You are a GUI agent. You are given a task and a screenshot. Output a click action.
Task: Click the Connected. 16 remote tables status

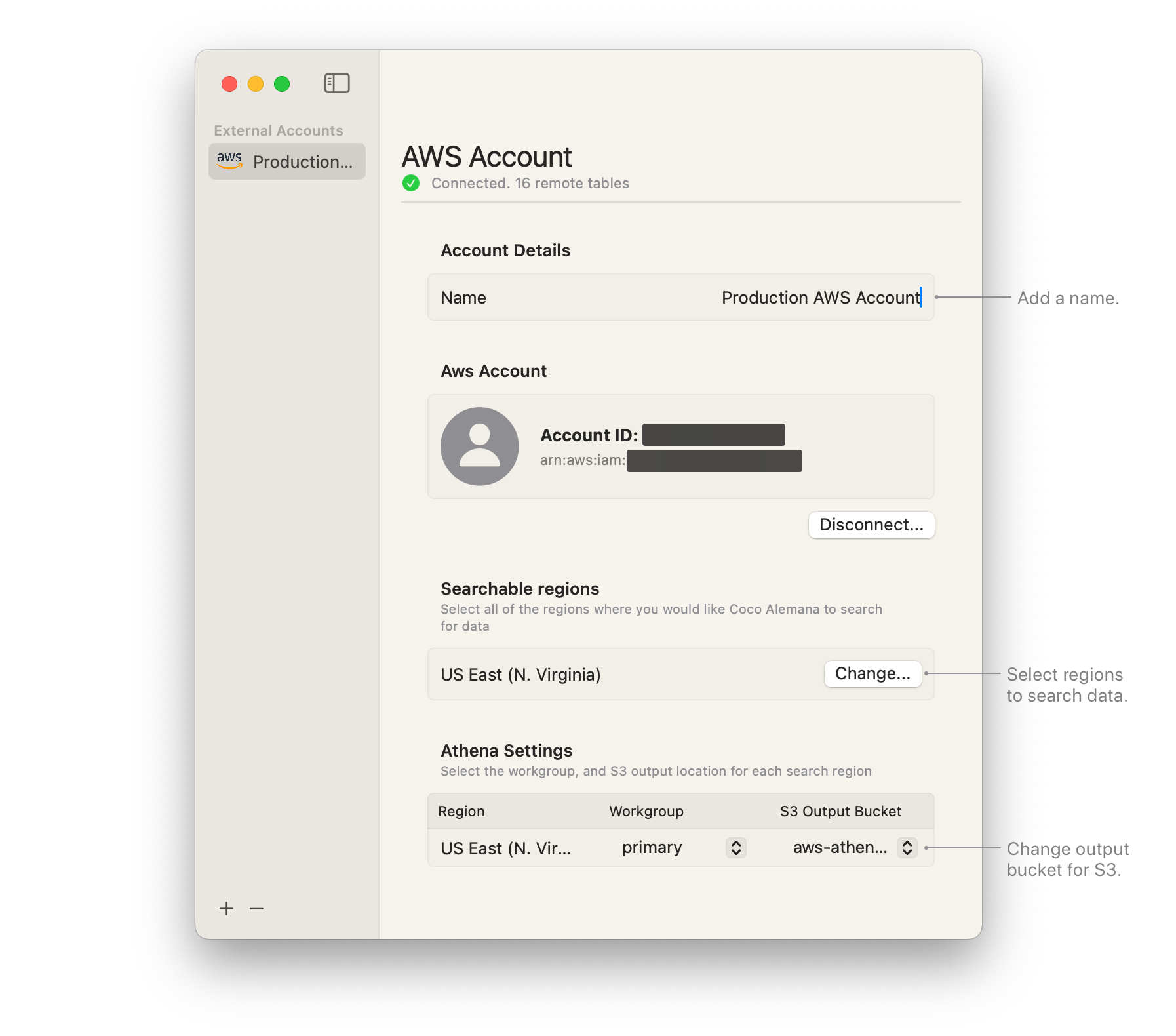[x=530, y=183]
